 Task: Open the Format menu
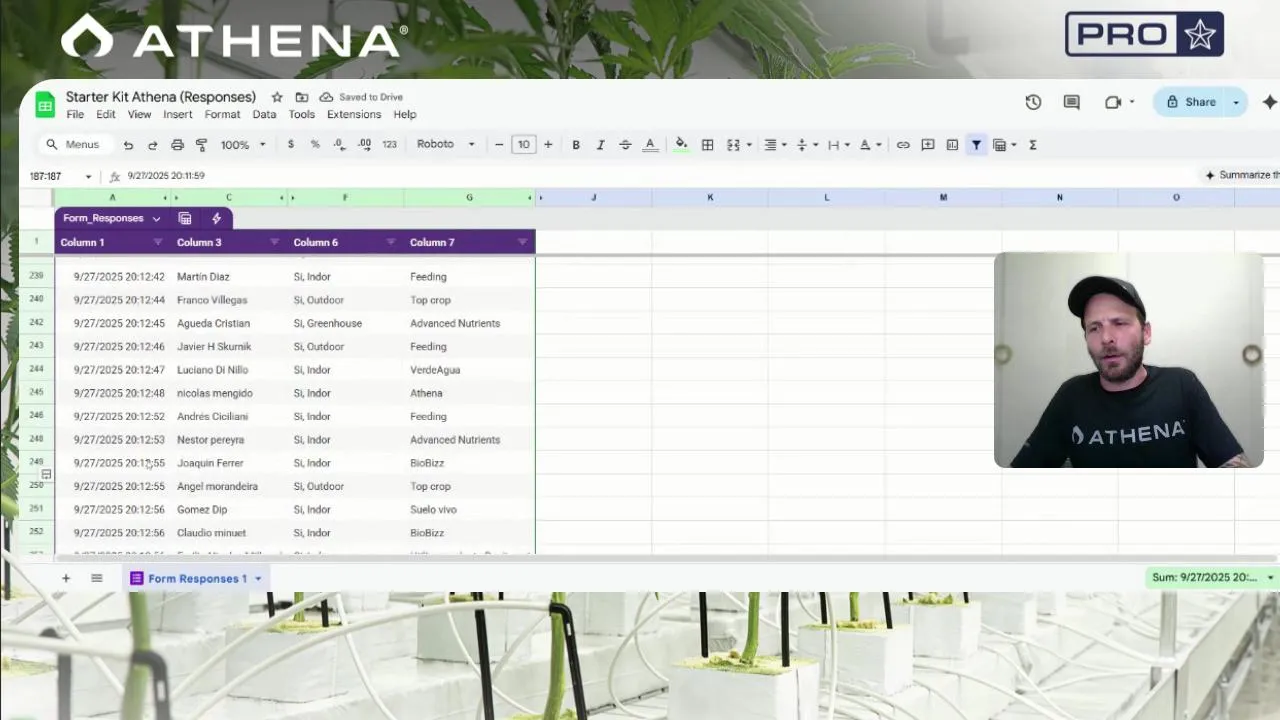click(222, 115)
